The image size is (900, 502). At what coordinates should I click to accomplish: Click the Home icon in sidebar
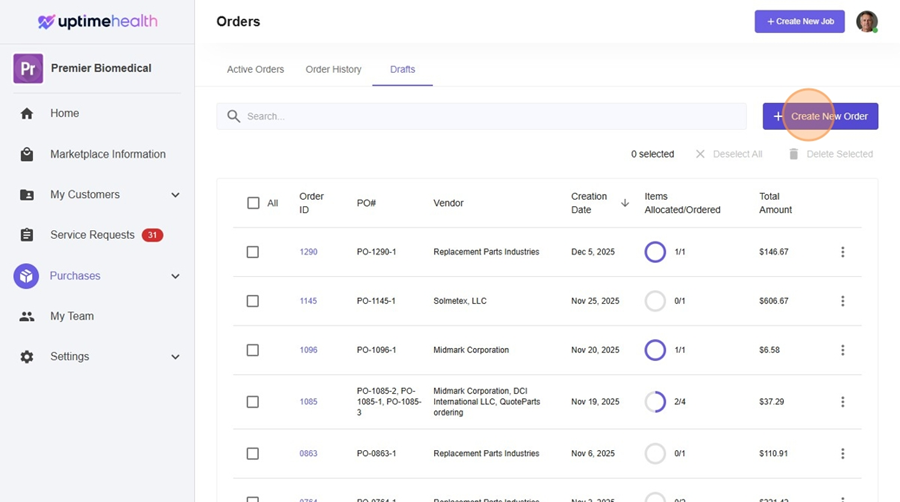(27, 114)
